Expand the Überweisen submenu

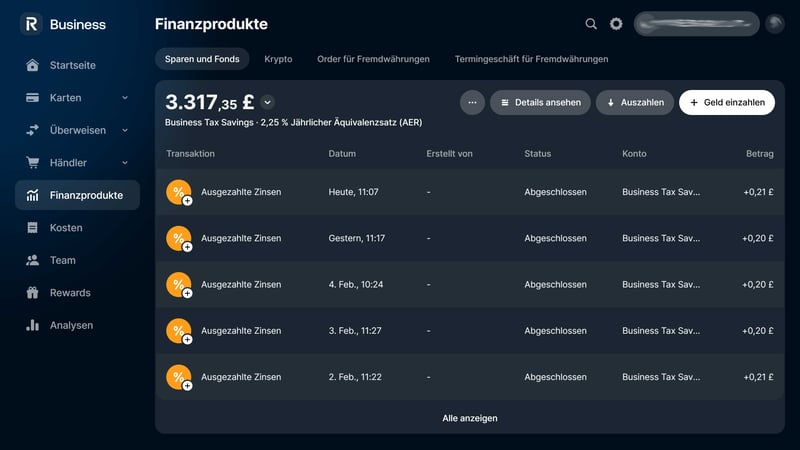125,130
